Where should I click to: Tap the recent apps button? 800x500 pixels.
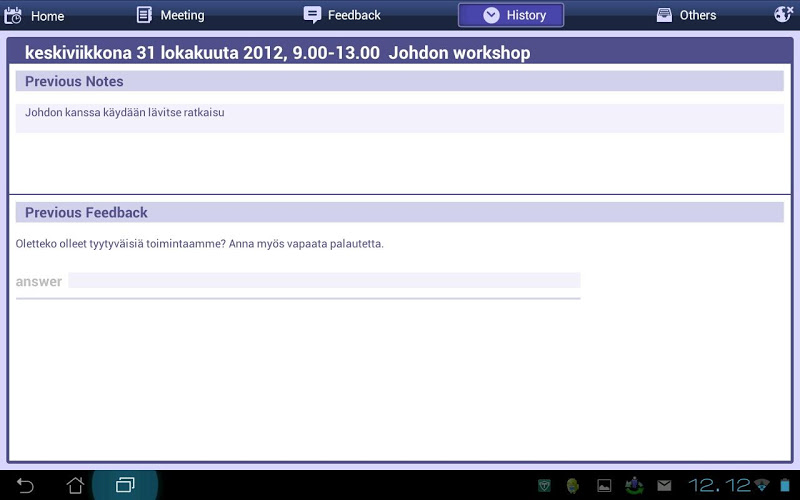pos(125,485)
